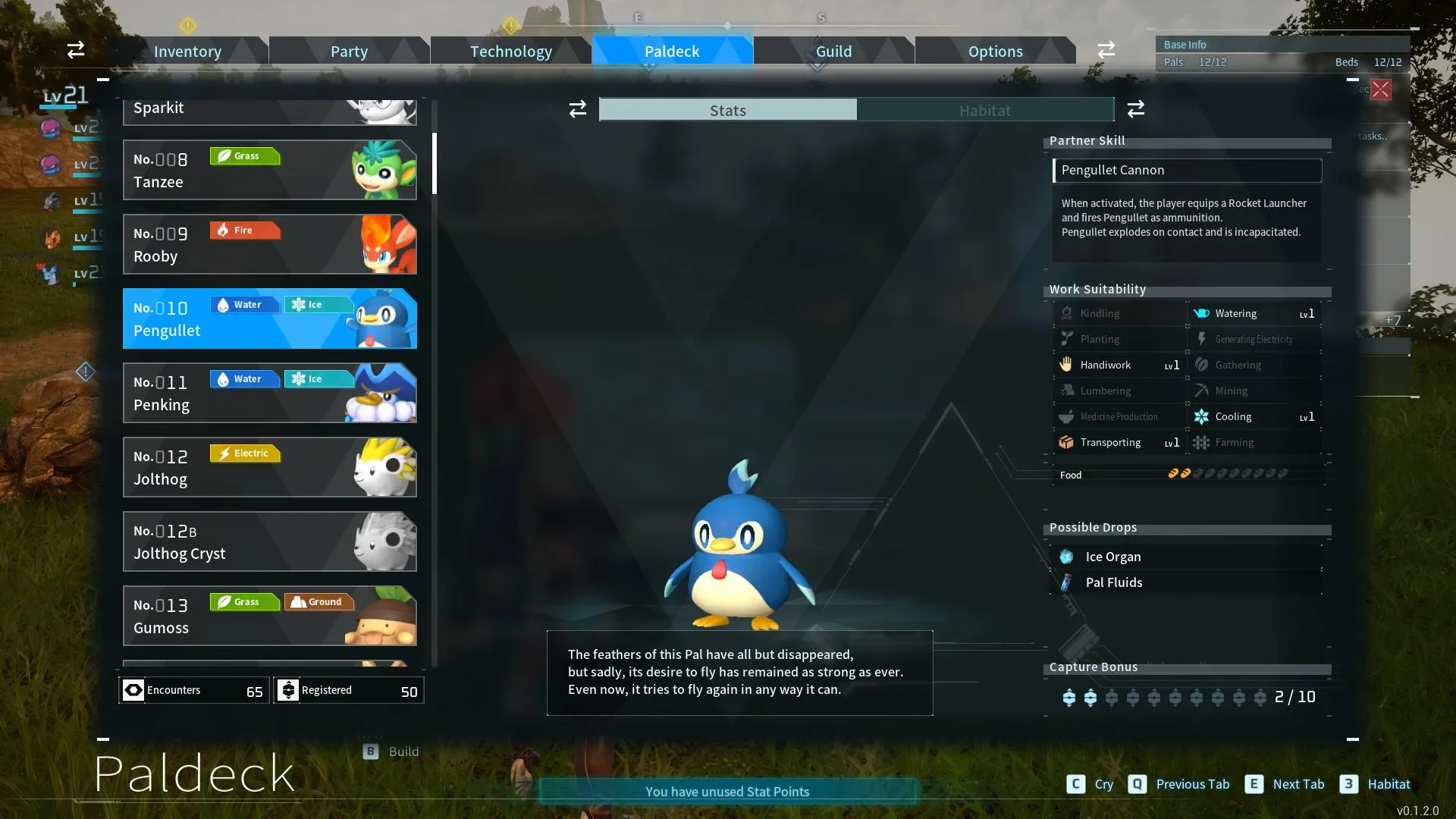Click the Handiwork hand icon
The width and height of the screenshot is (1456, 819).
click(1066, 365)
